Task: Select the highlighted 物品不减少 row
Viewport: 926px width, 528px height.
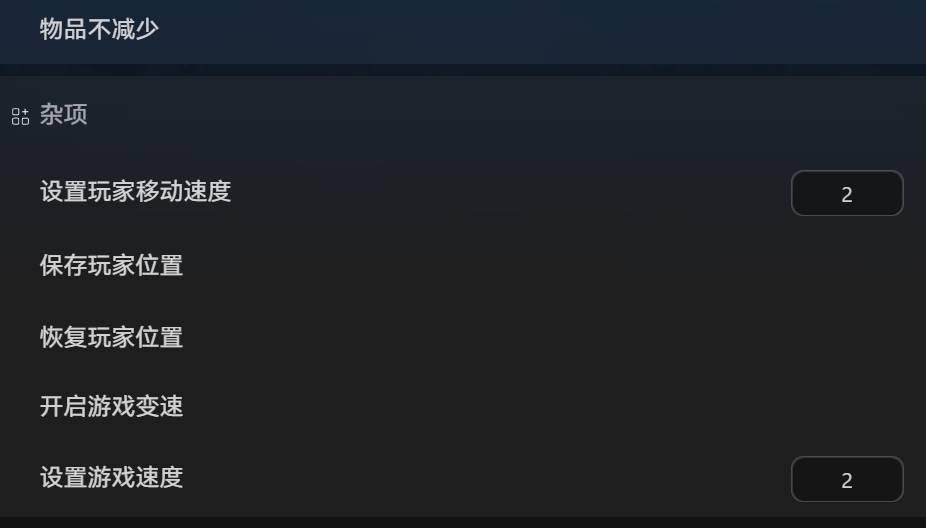Action: (463, 32)
